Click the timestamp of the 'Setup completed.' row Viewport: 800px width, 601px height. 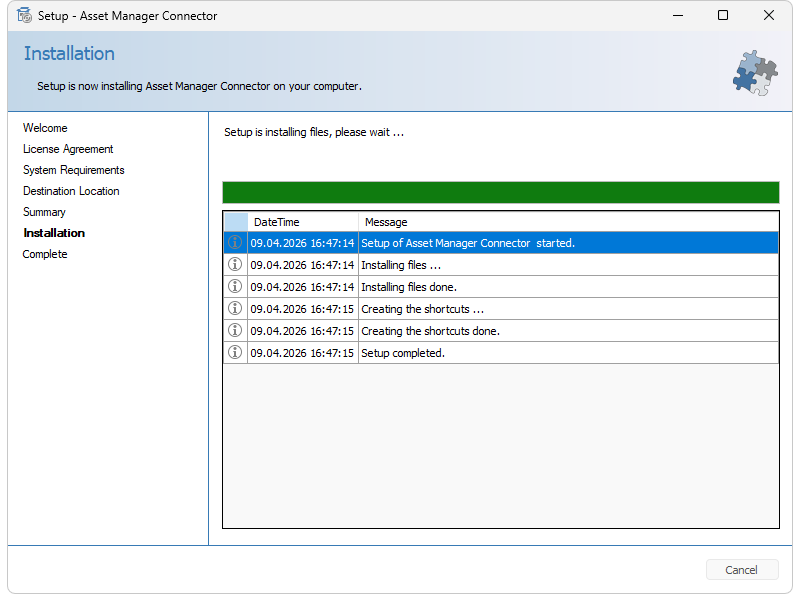302,353
